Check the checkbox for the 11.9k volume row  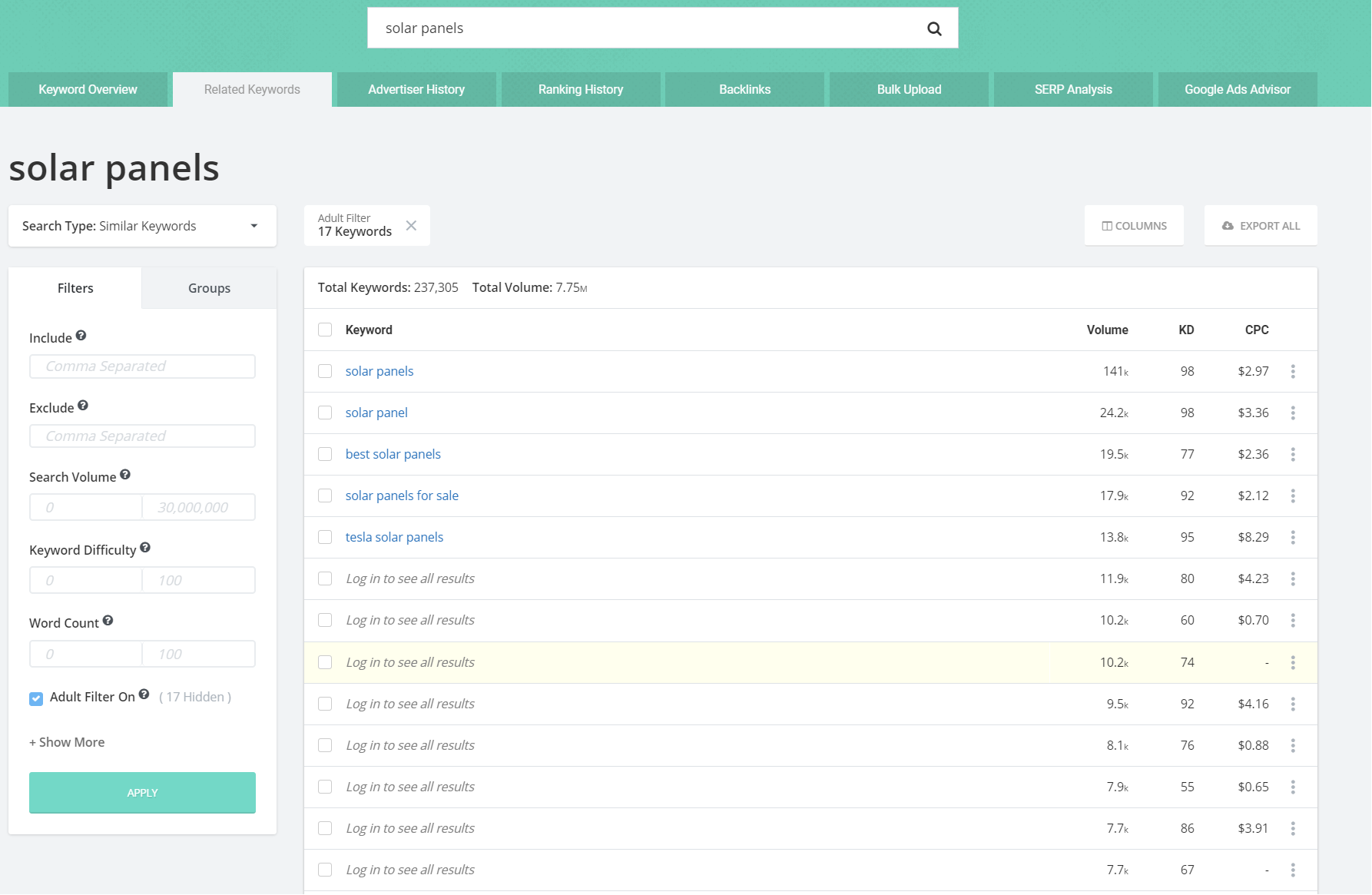[x=325, y=578]
